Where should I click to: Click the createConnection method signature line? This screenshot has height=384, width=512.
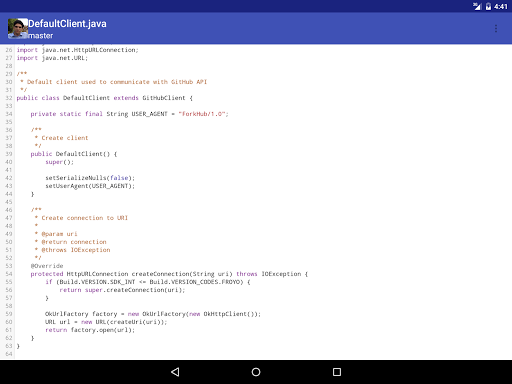(x=169, y=274)
